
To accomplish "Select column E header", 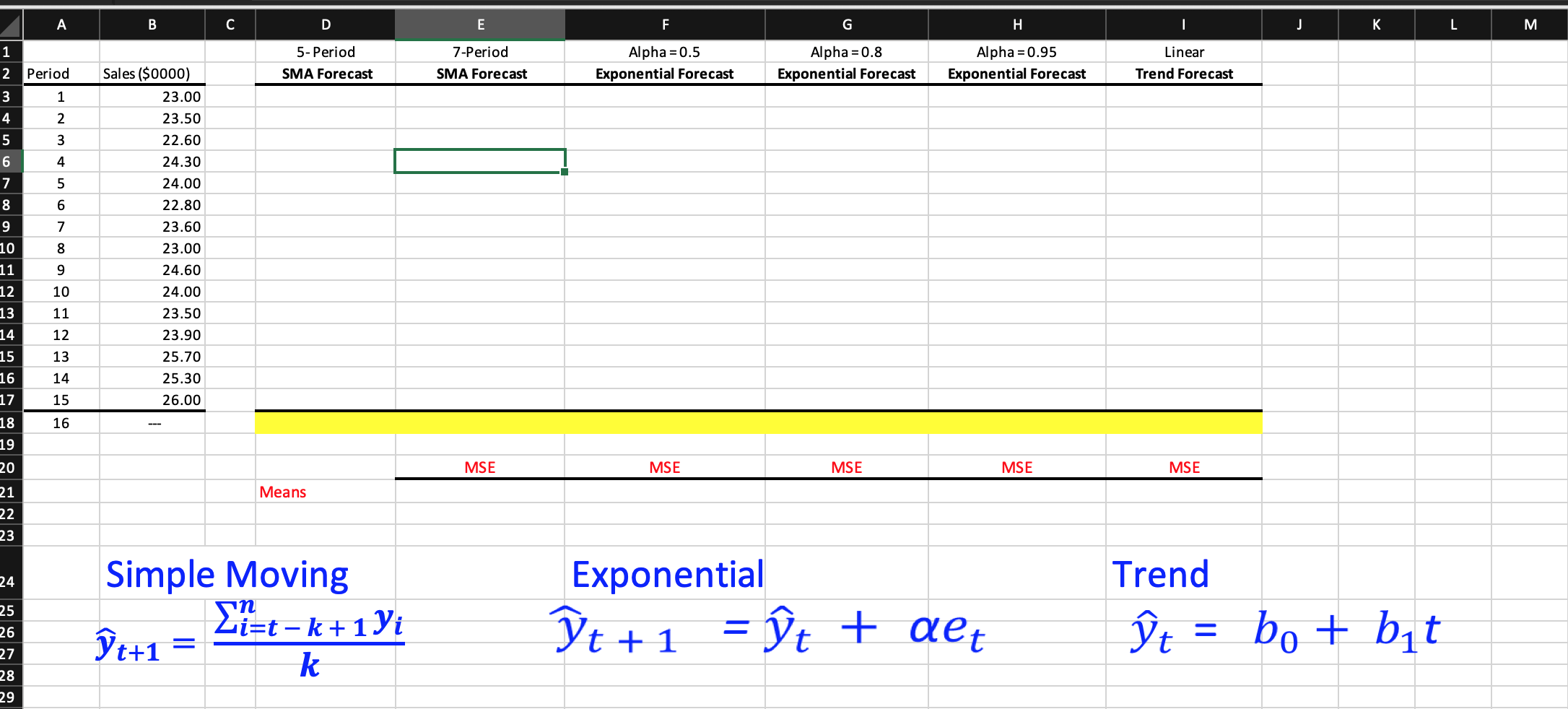I will click(x=479, y=24).
